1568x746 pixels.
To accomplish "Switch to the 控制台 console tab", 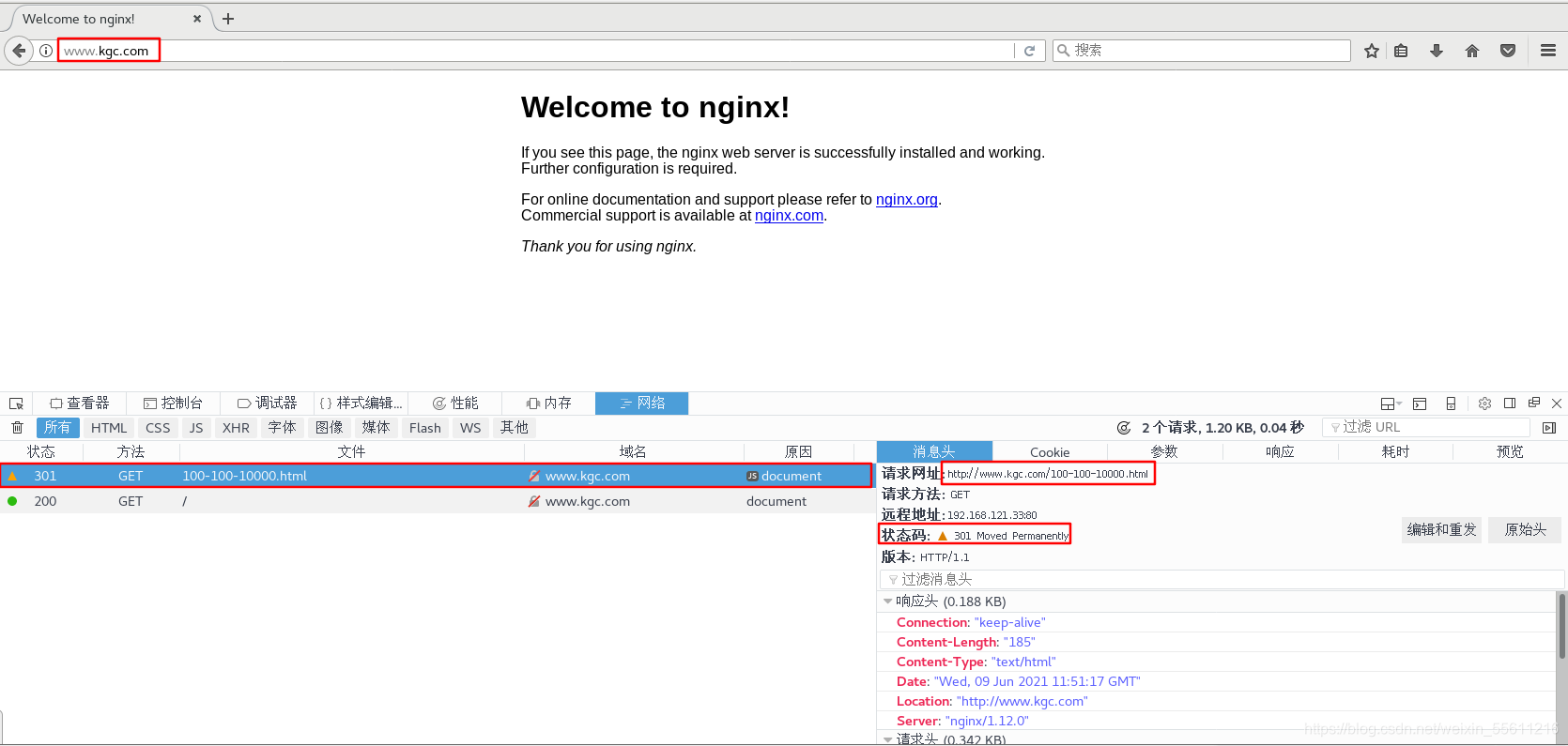I will pyautogui.click(x=173, y=403).
